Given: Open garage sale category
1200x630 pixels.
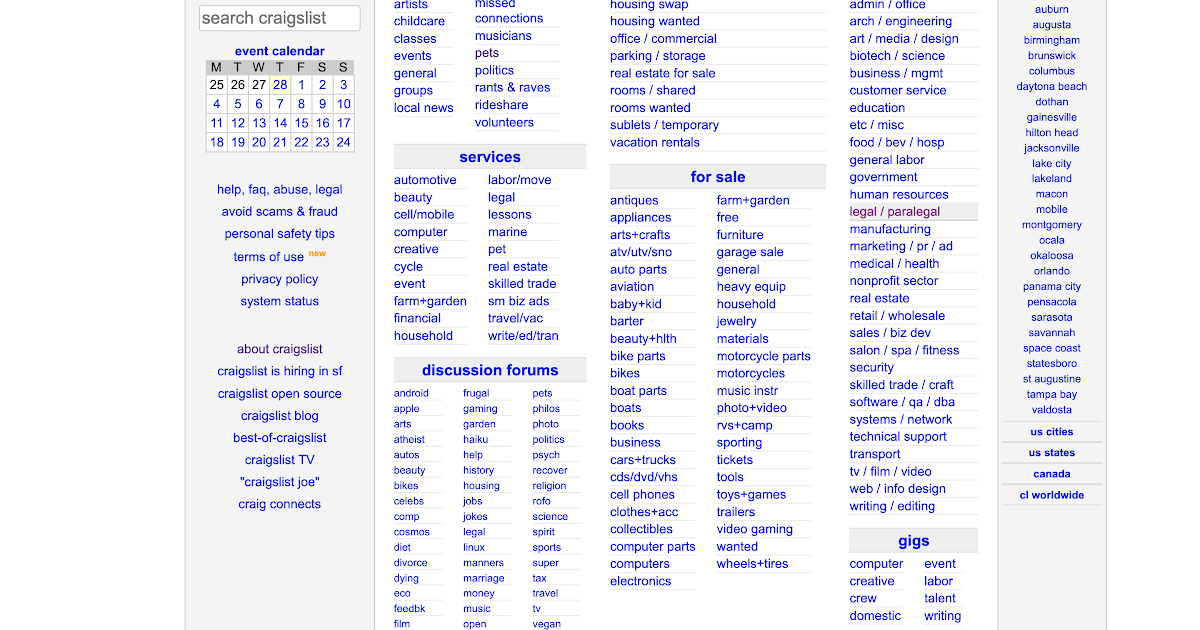Looking at the screenshot, I should click(x=750, y=252).
